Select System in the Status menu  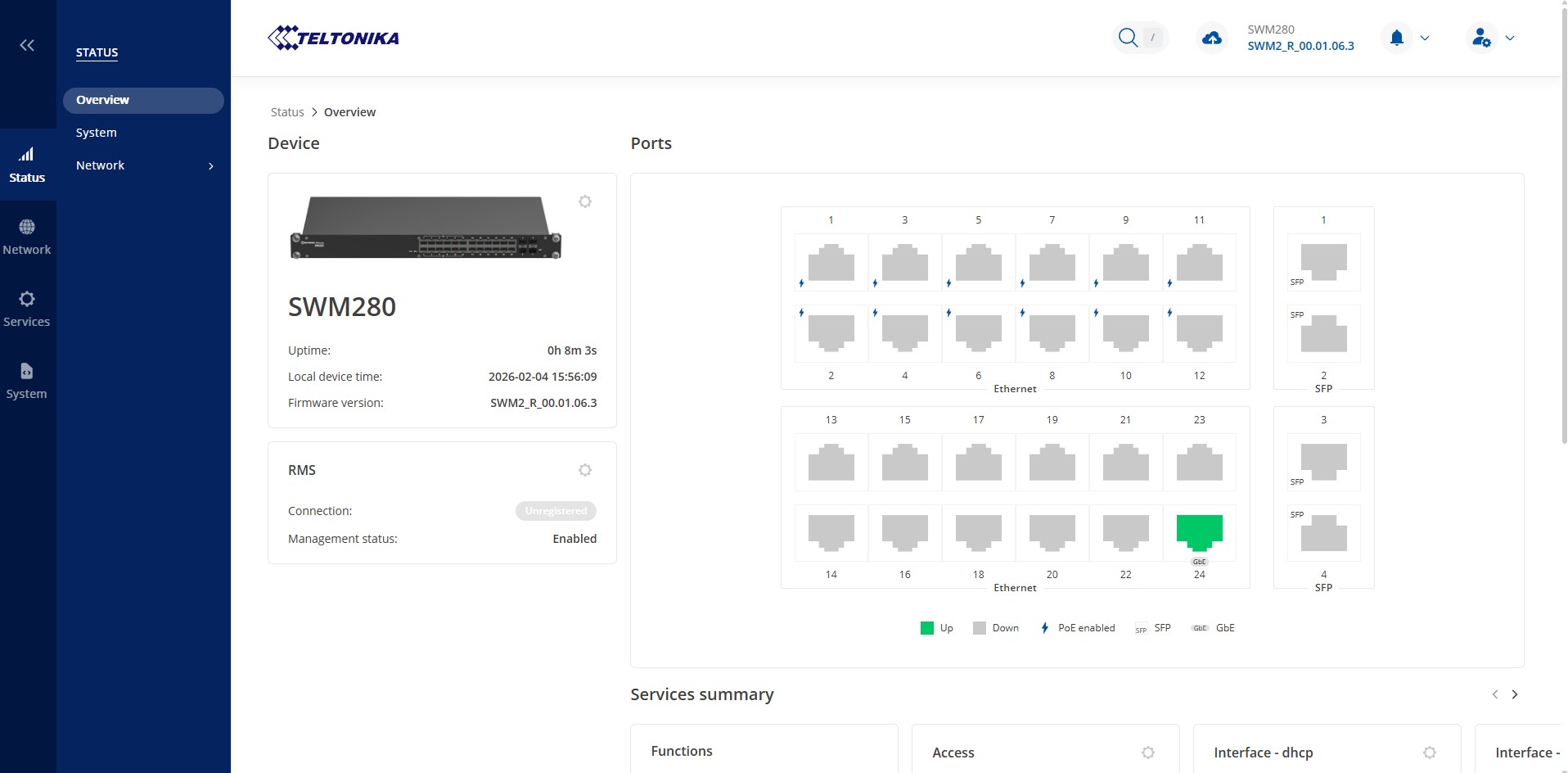(97, 133)
